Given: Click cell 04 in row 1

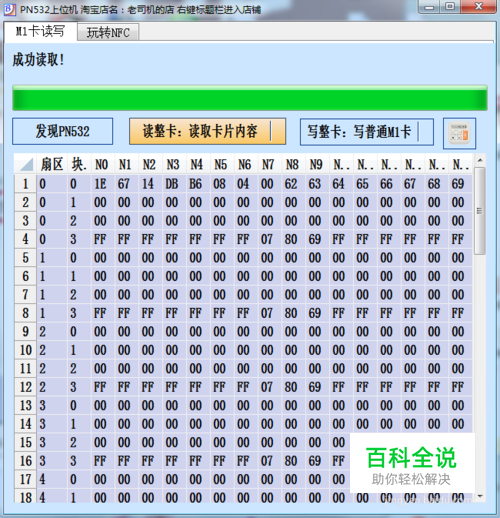Looking at the screenshot, I should [x=246, y=184].
